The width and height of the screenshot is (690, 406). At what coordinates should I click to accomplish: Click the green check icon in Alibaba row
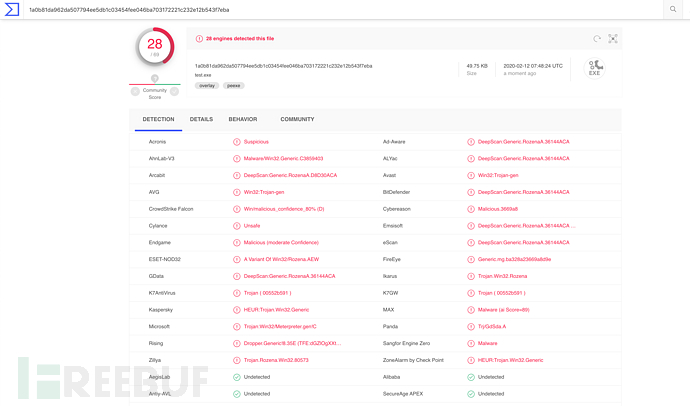point(471,377)
